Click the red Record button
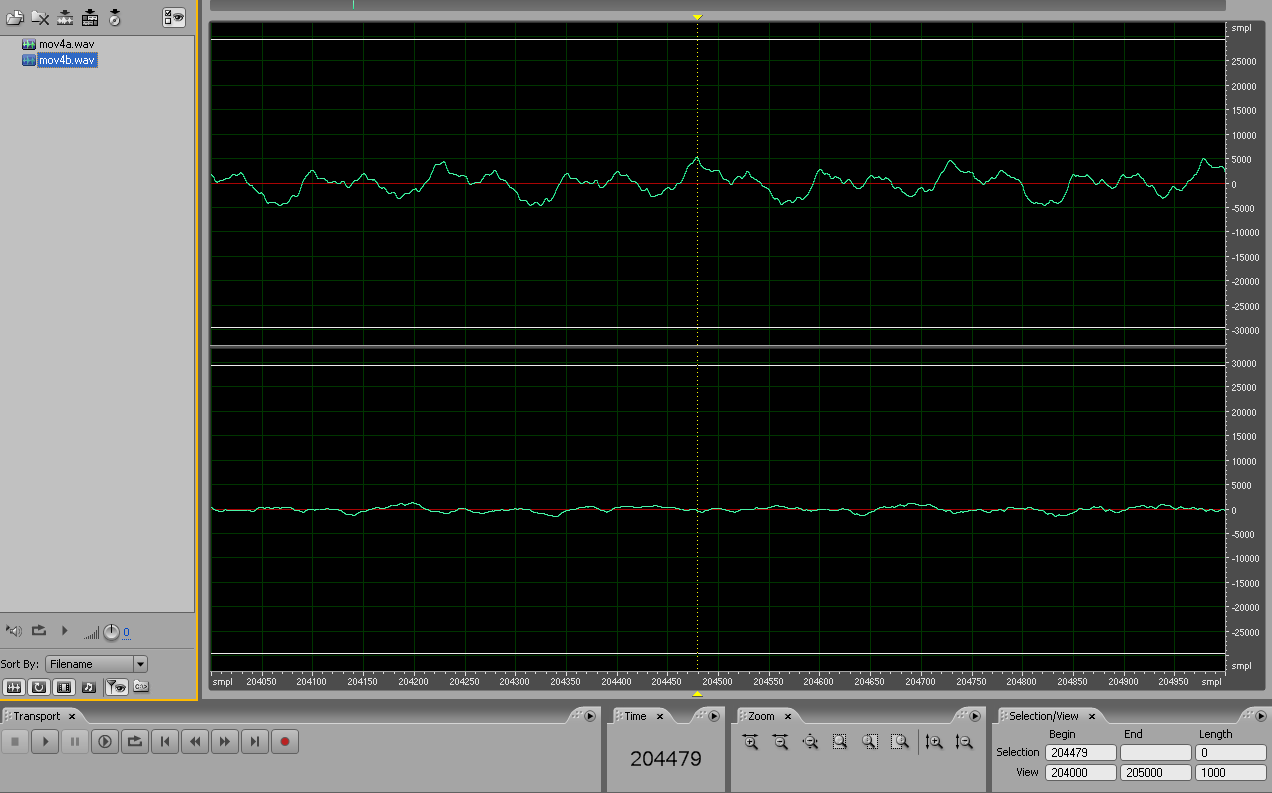This screenshot has height=793, width=1272. 285,741
